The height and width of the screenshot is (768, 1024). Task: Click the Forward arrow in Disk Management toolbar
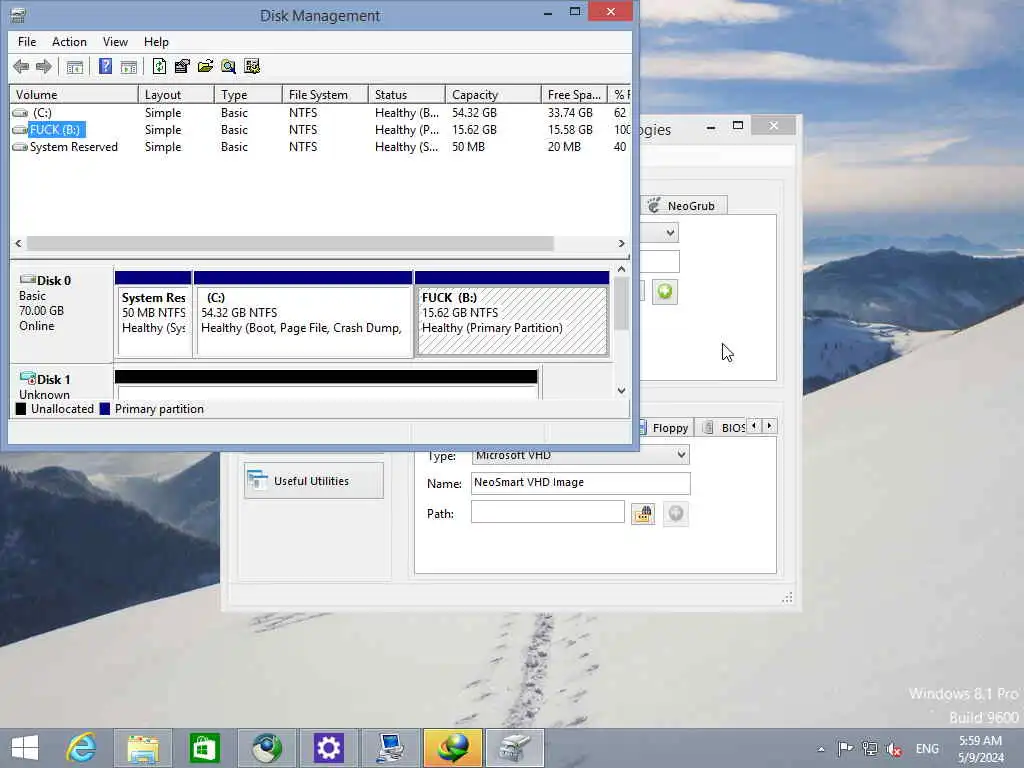coord(44,66)
